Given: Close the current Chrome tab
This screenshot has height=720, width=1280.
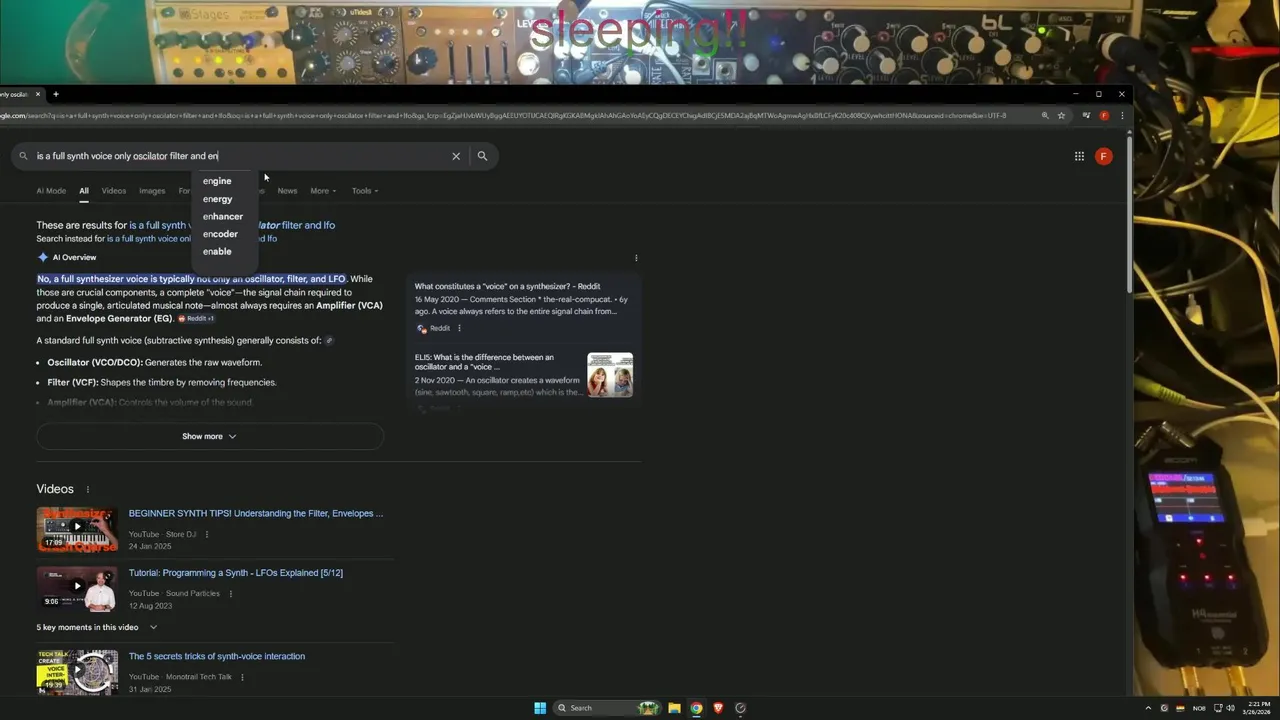Looking at the screenshot, I should (38, 94).
